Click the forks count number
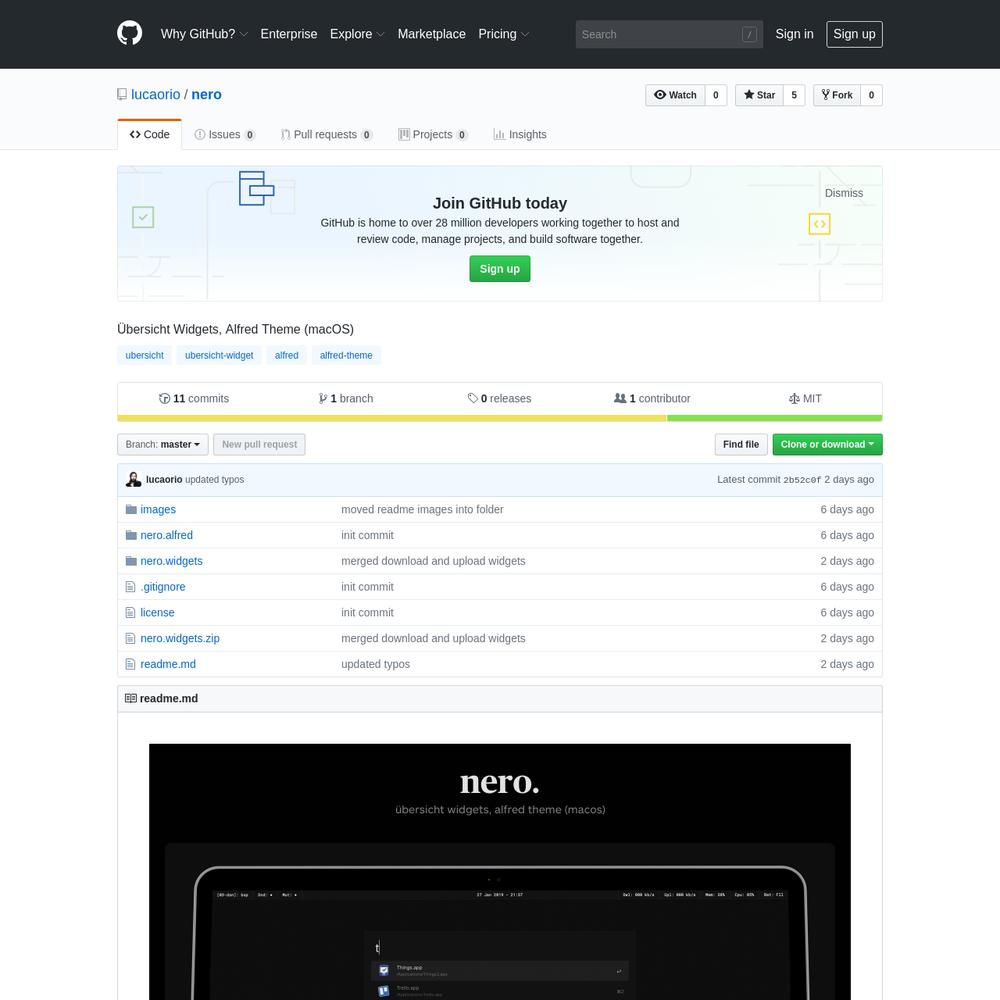This screenshot has height=1000, width=1000. tap(871, 95)
